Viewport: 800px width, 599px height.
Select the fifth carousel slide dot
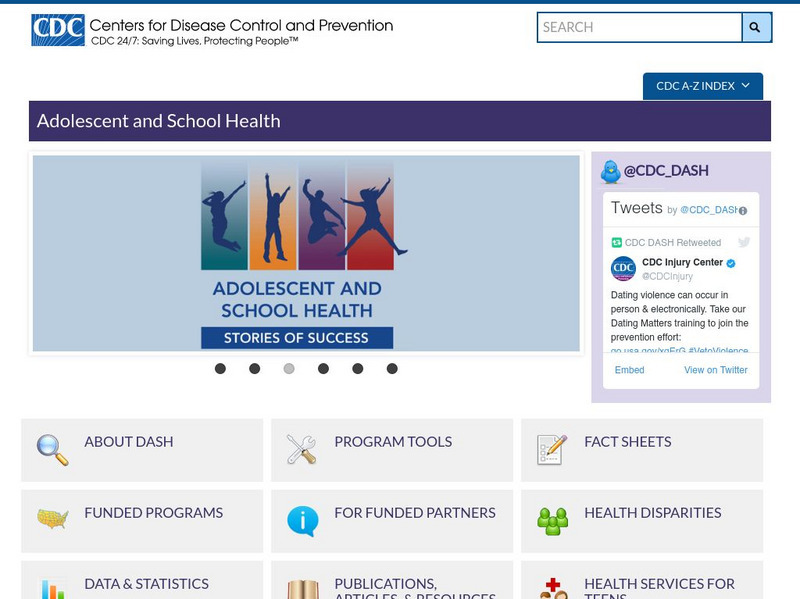358,368
